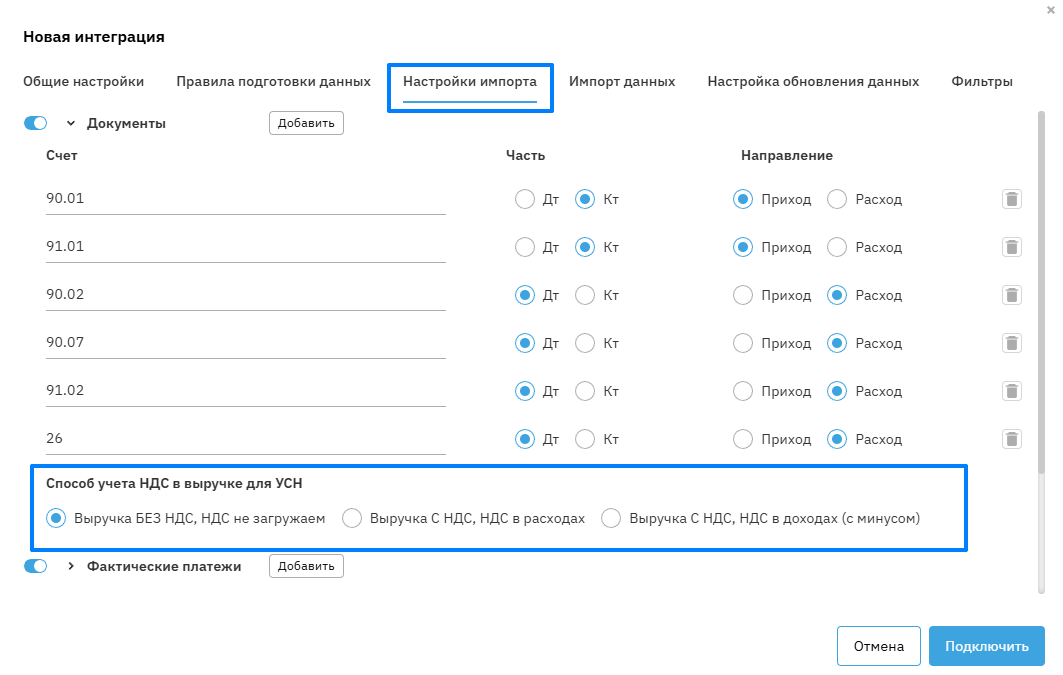Expand the Фактические платежи section
This screenshot has width=1063, height=675.
click(x=71, y=566)
